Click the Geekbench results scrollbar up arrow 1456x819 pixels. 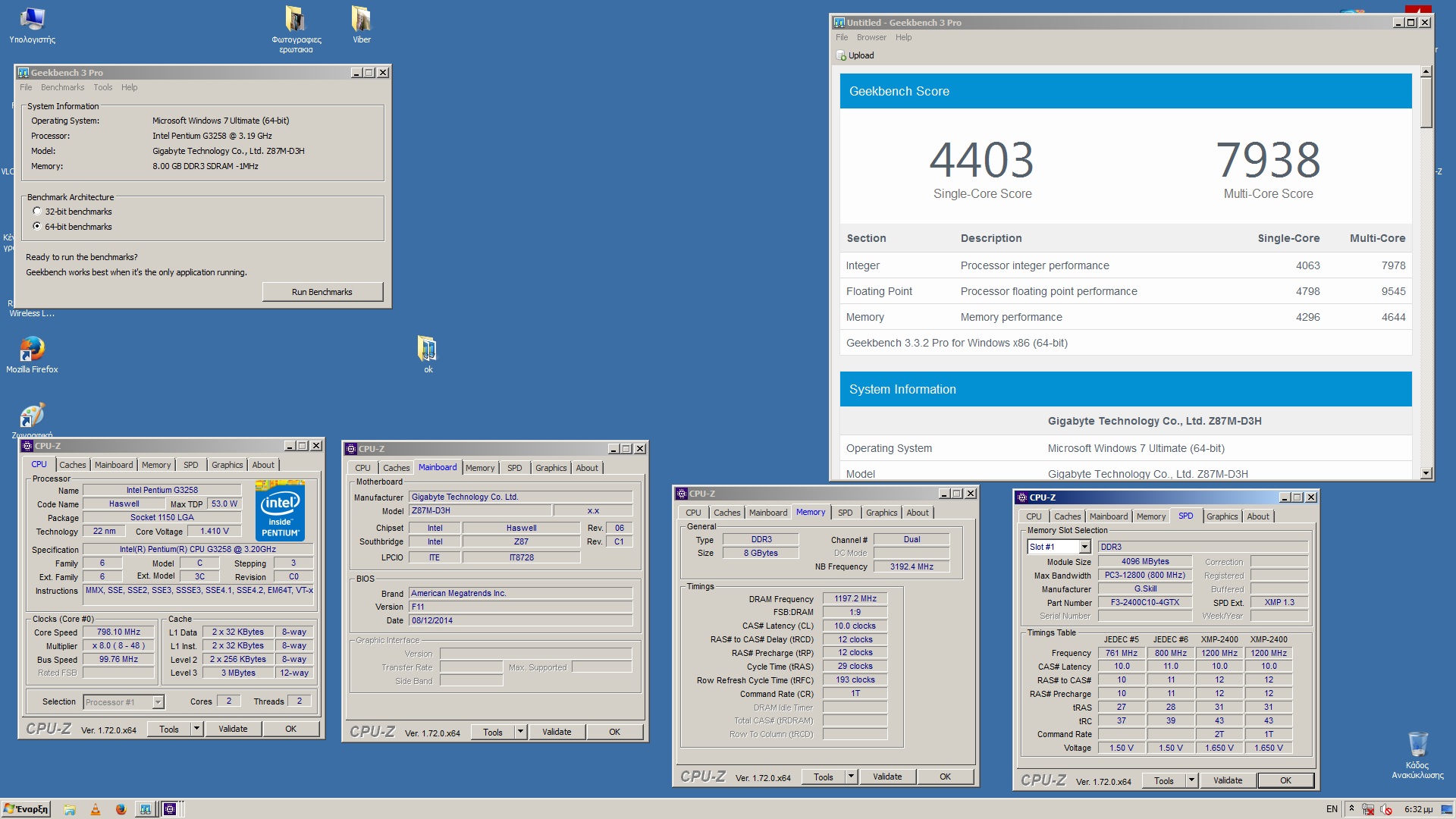pos(1426,71)
